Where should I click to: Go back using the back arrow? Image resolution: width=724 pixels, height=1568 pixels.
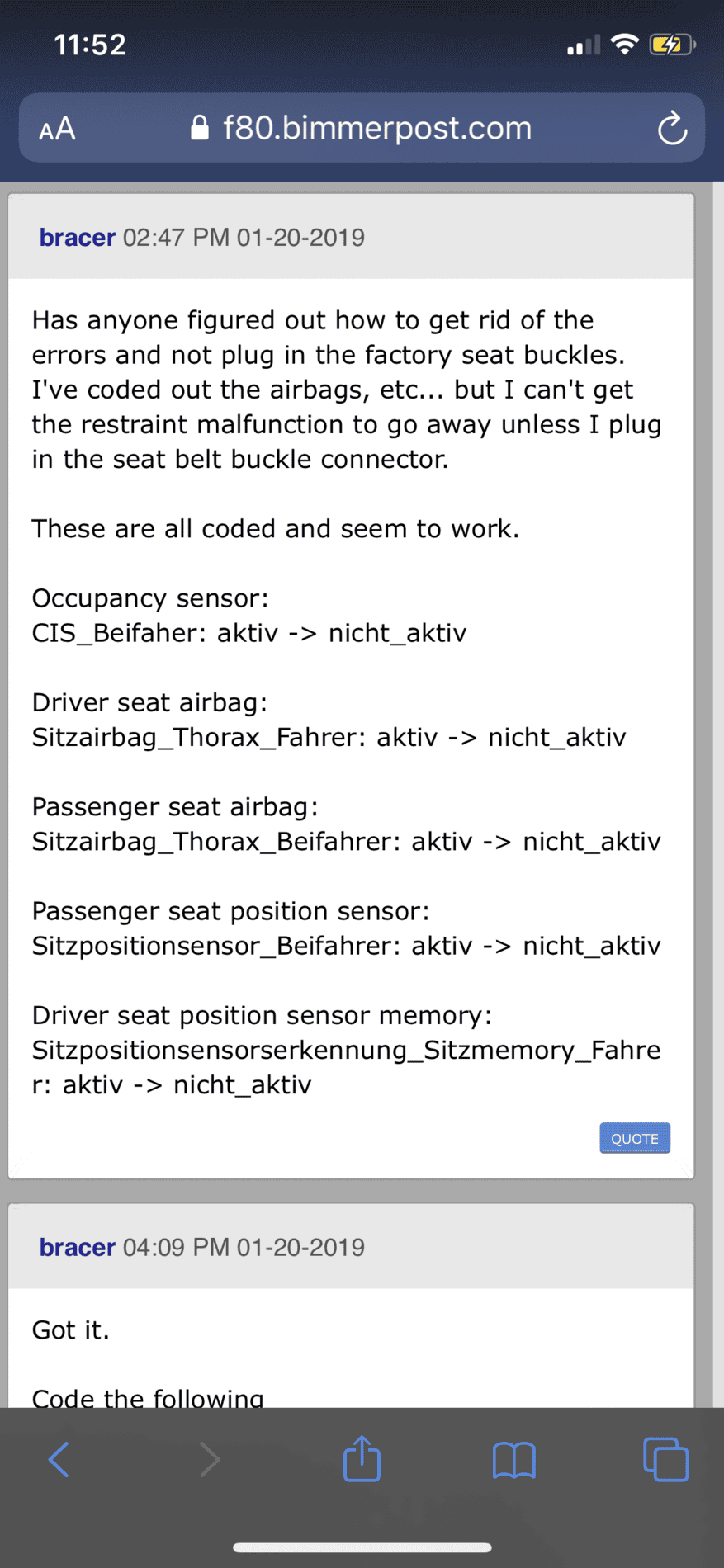tap(59, 1459)
